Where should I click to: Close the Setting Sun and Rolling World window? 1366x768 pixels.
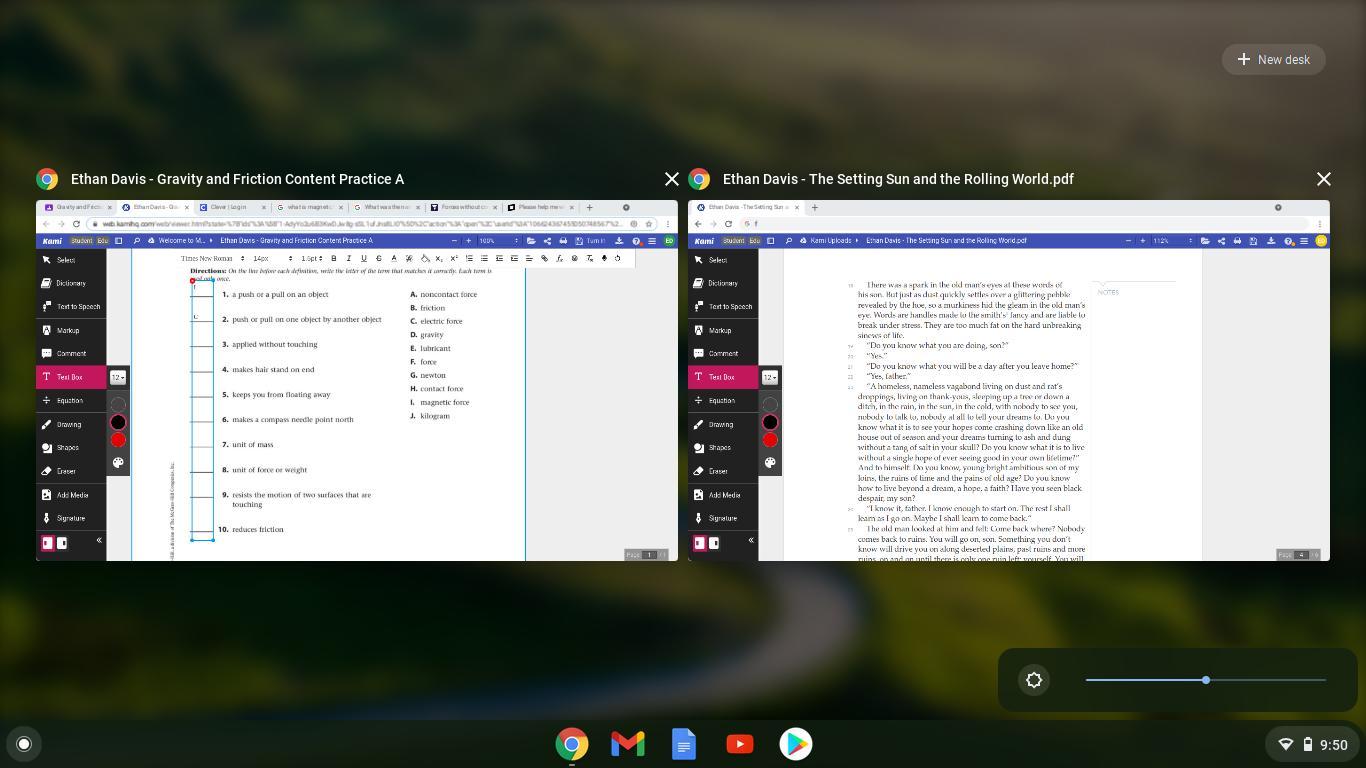point(1323,179)
